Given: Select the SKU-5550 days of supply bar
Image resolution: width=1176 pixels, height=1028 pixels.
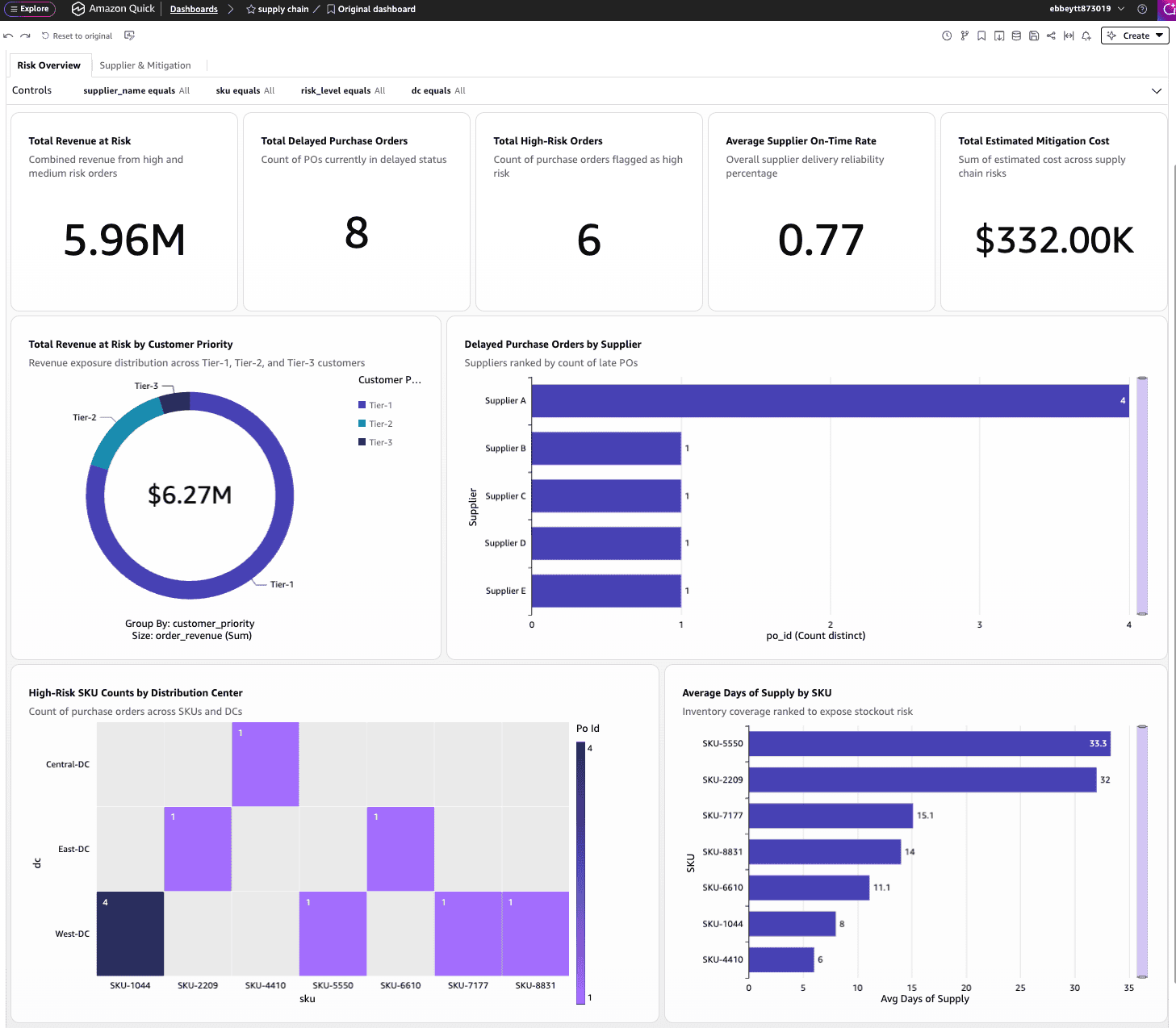Looking at the screenshot, I should tap(929, 744).
